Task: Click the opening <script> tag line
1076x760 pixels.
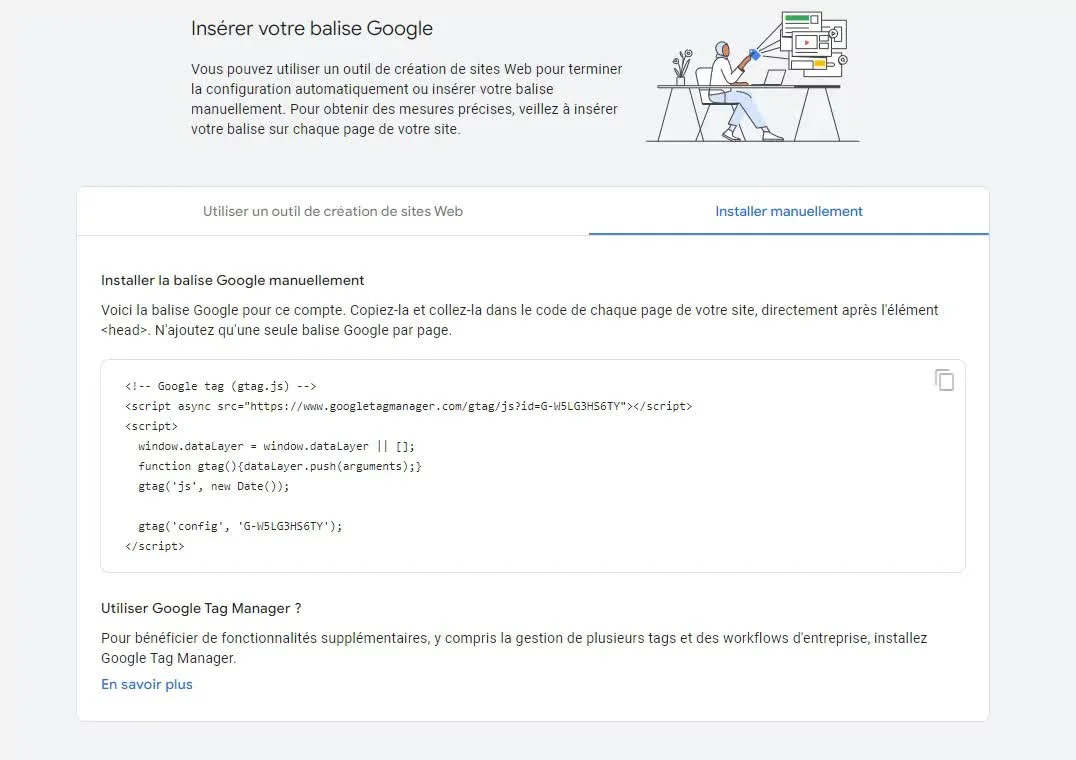Action: pos(152,426)
